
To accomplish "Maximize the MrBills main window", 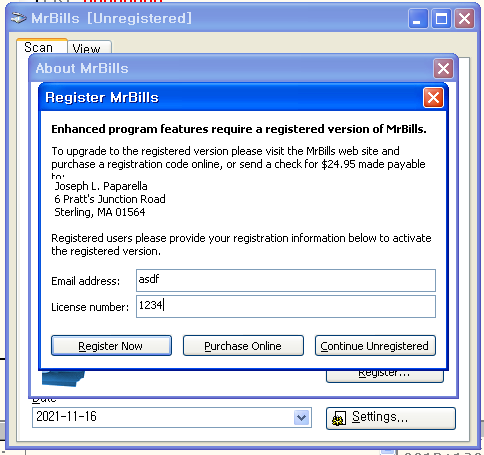I will [x=441, y=19].
